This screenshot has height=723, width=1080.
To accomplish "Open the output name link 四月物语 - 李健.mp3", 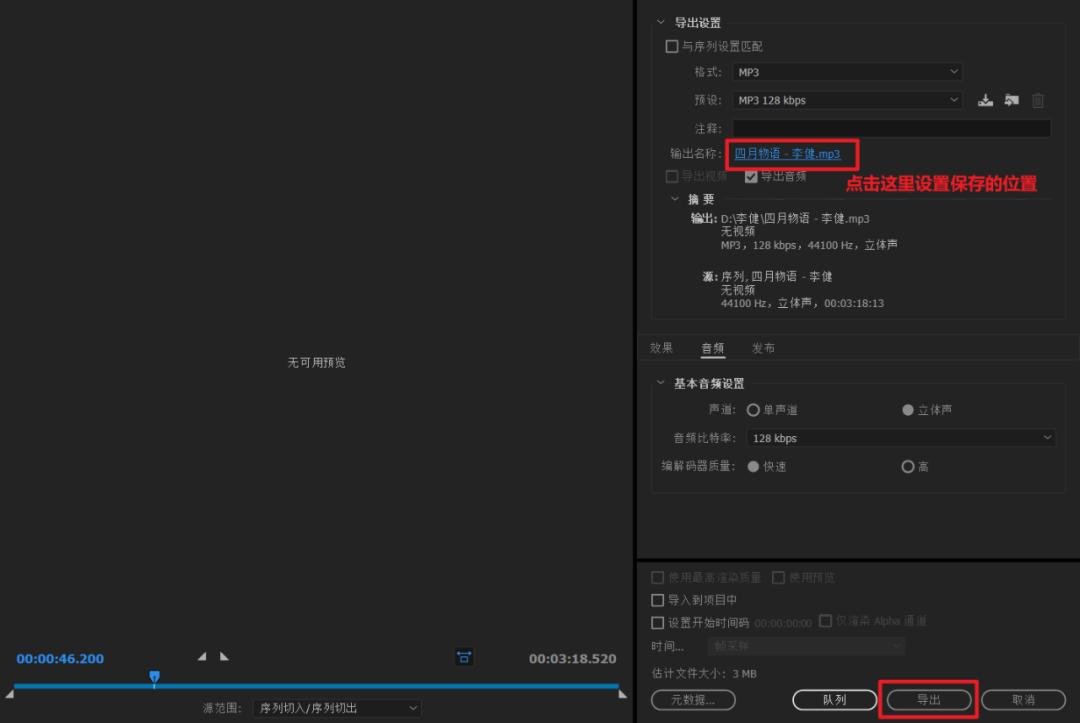I will (x=791, y=155).
